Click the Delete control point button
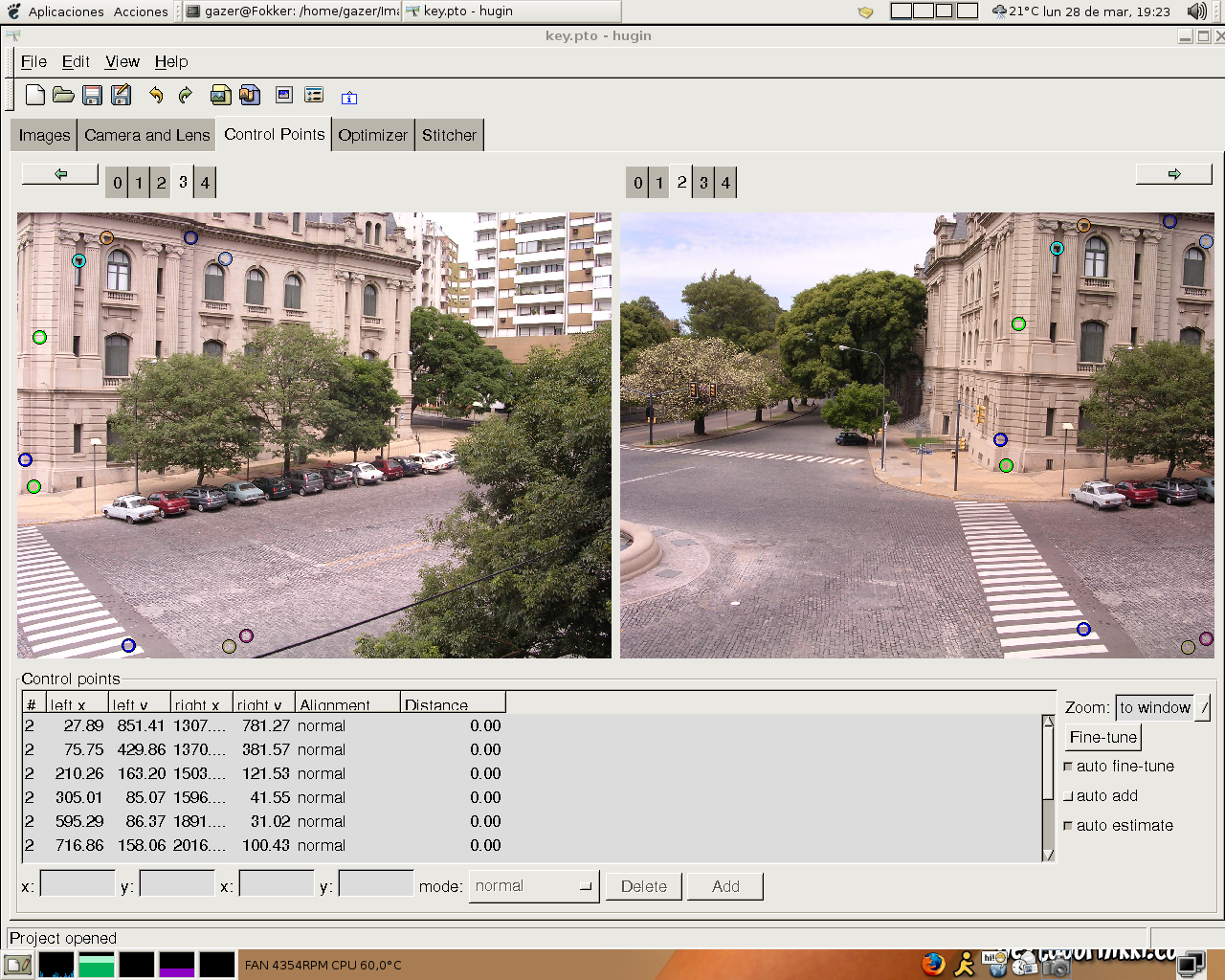Viewport: 1225px width, 980px height. 643,886
